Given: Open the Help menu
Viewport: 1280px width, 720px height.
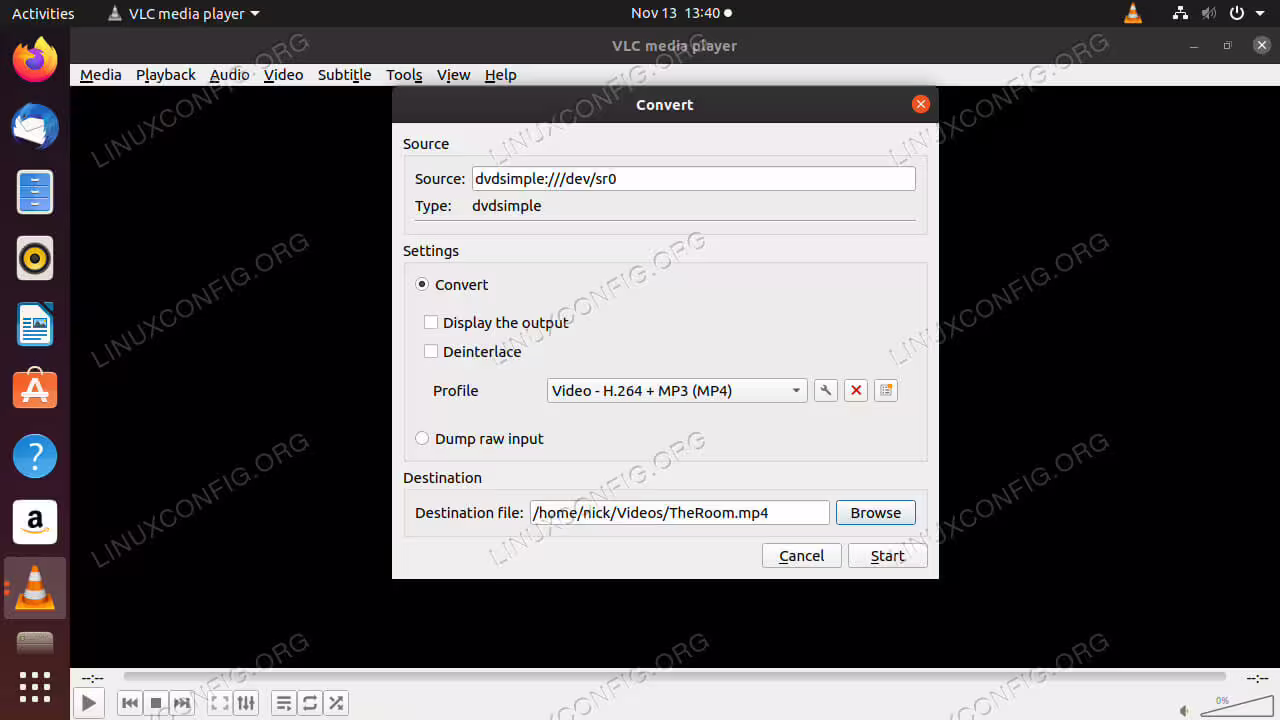Looking at the screenshot, I should (x=501, y=75).
